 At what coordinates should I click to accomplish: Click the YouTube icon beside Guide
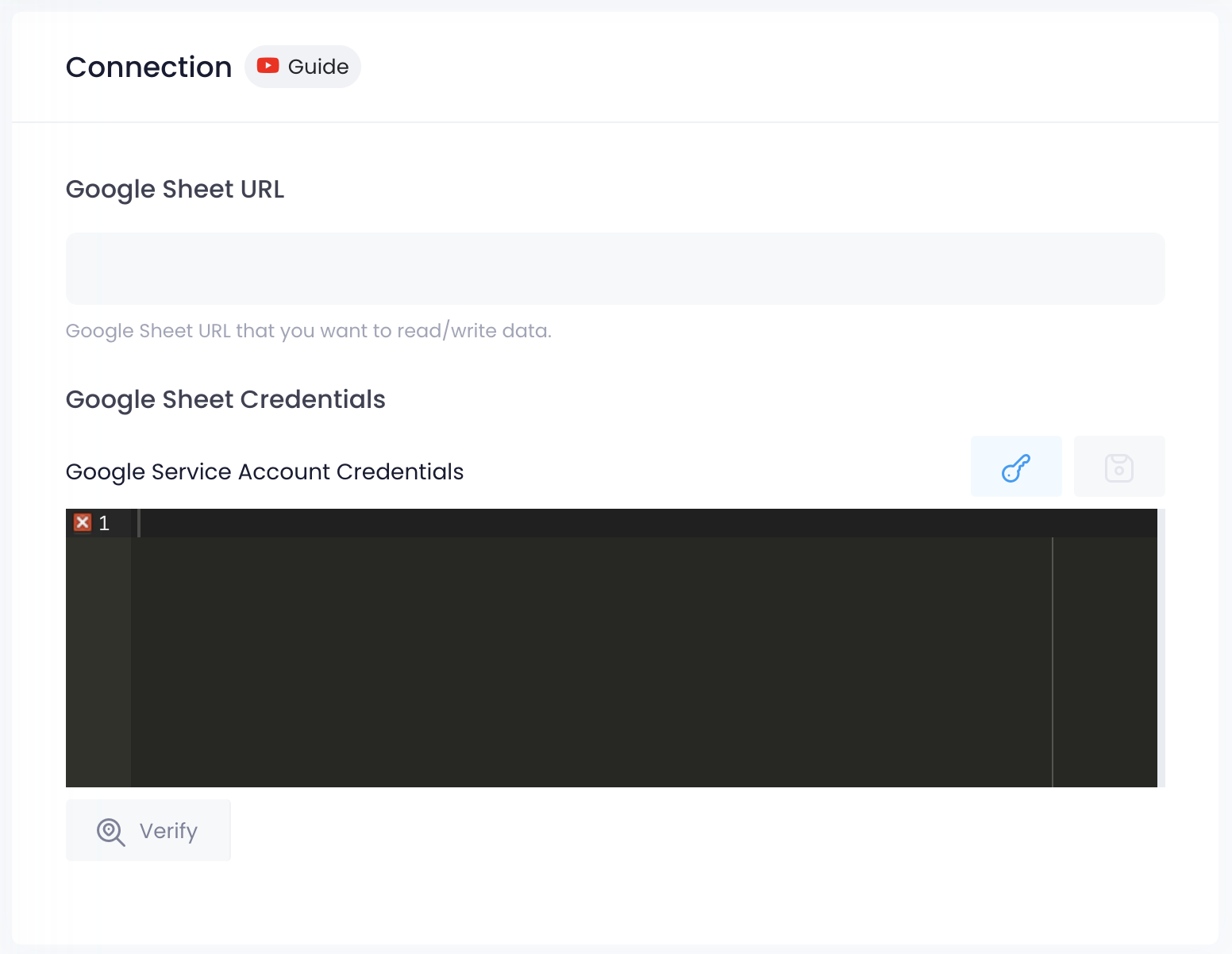(x=268, y=66)
